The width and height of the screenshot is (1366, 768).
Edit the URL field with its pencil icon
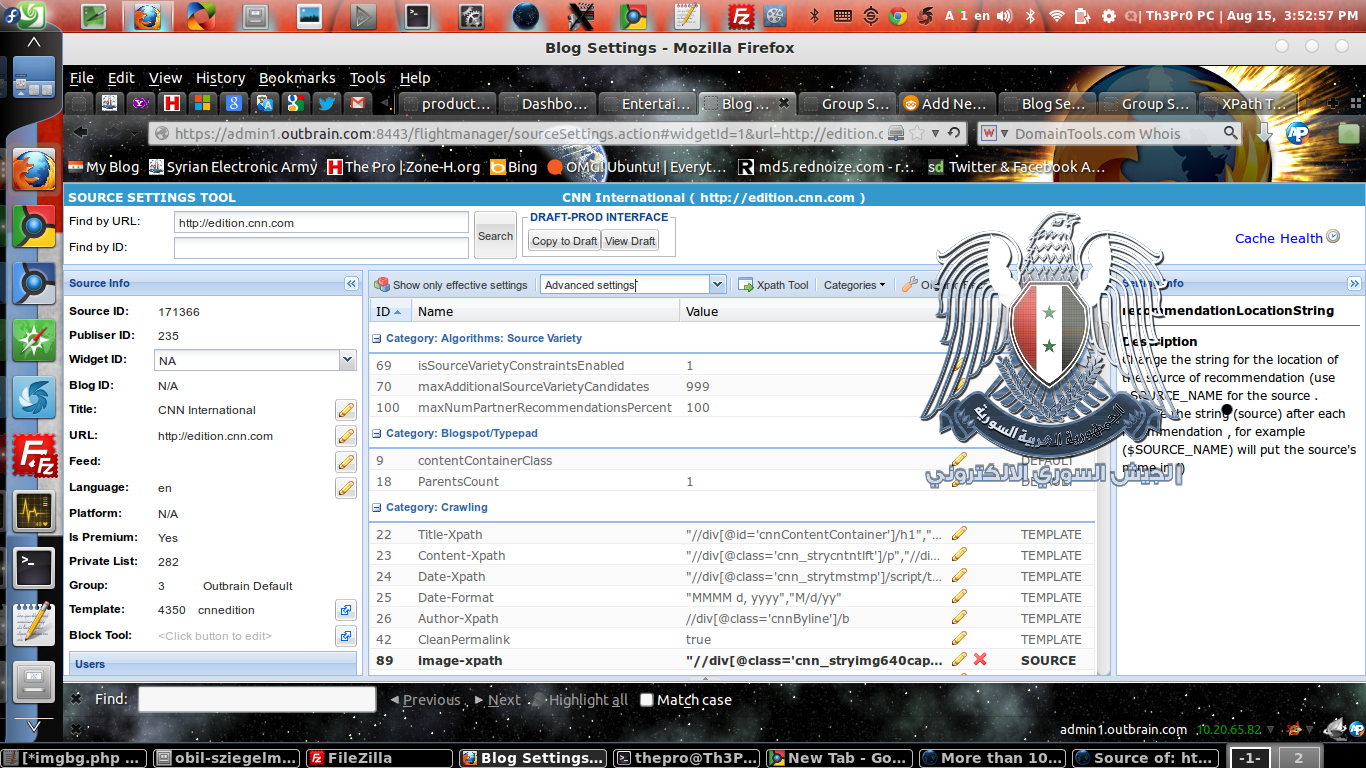point(345,436)
